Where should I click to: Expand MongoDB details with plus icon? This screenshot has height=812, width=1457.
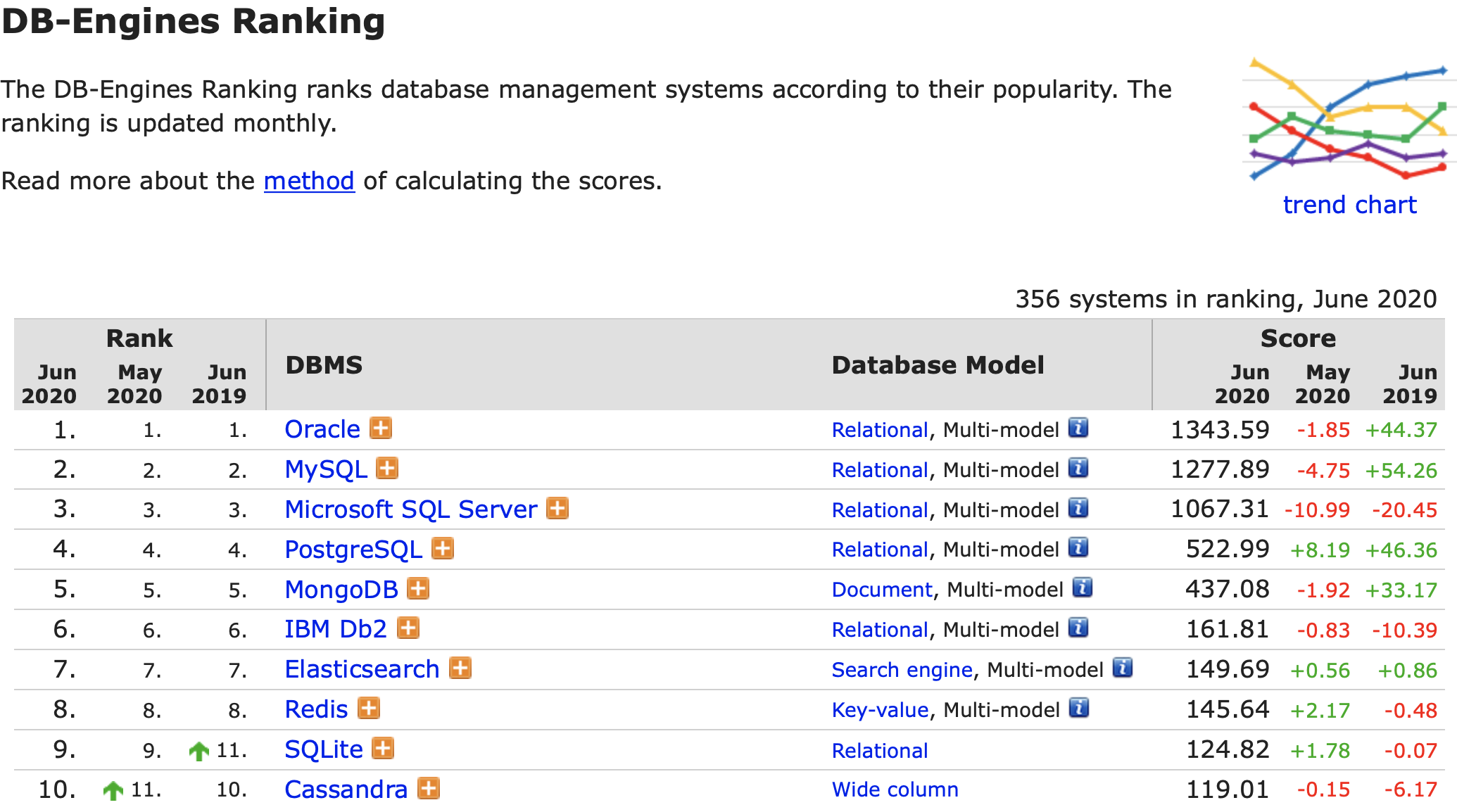tap(418, 588)
